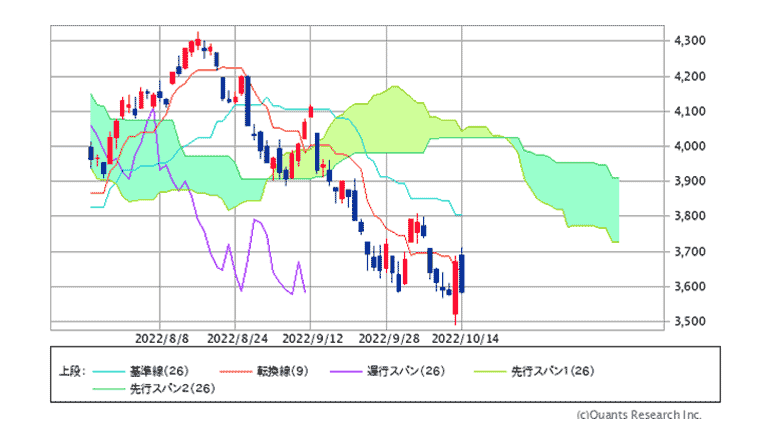The width and height of the screenshot is (760, 441).
Task: Click the Quants Research Inc. copyright text
Action: 639,414
